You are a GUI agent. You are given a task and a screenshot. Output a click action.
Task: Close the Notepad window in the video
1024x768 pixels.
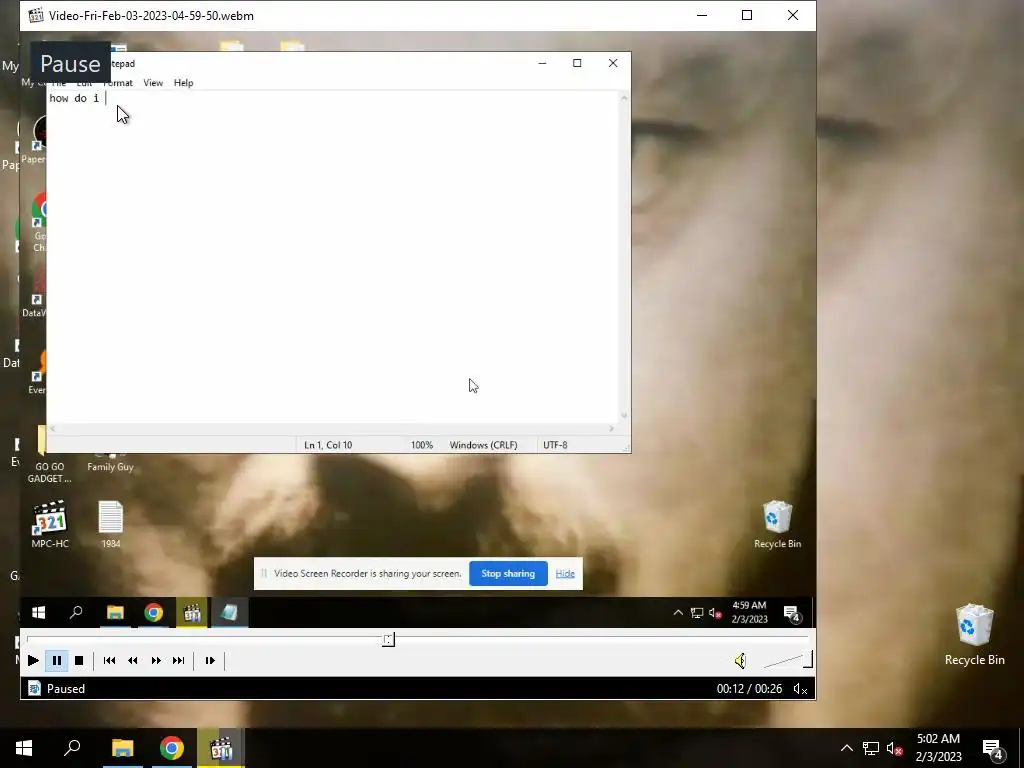pyautogui.click(x=613, y=63)
